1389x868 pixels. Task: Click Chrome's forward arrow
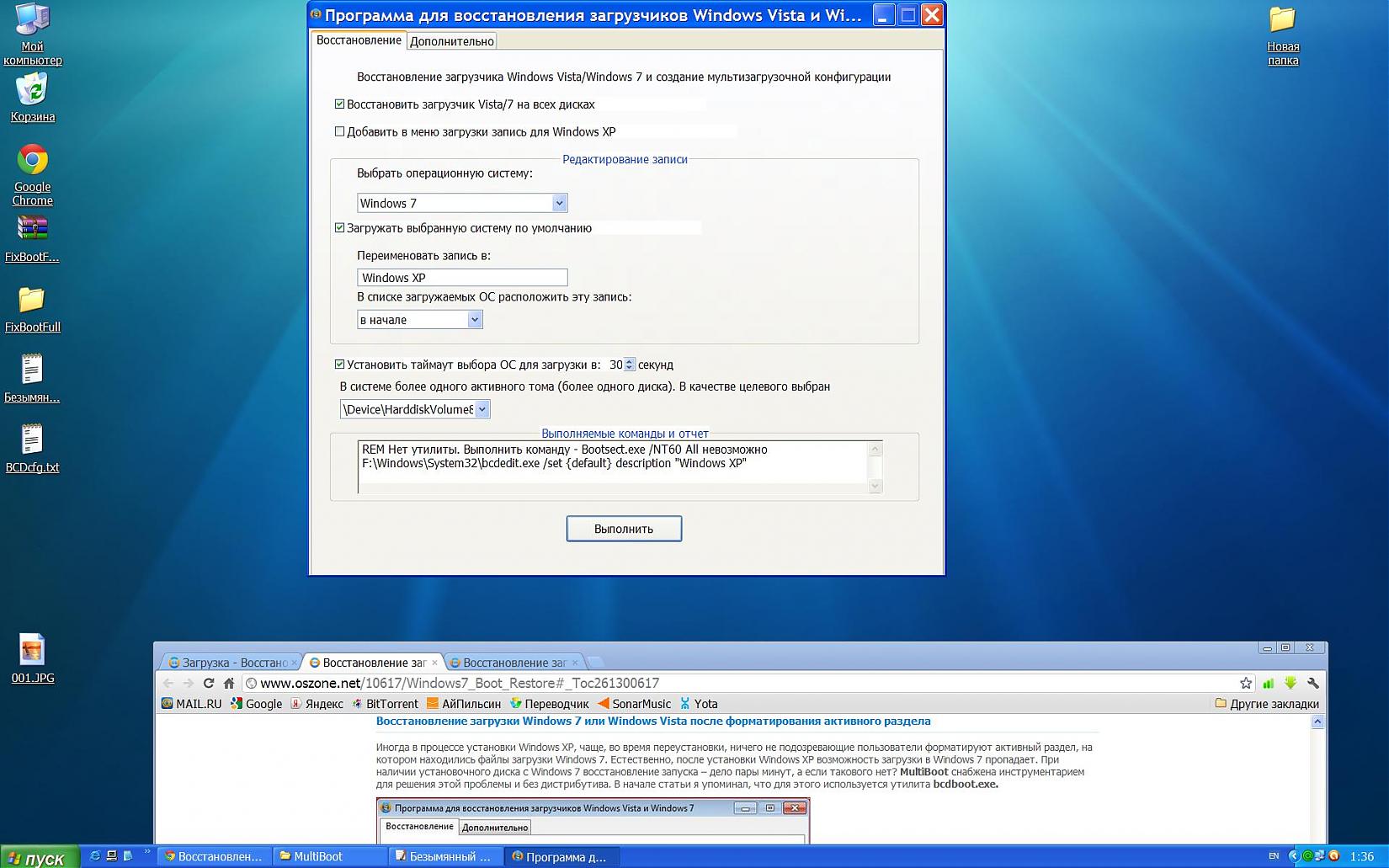[188, 683]
